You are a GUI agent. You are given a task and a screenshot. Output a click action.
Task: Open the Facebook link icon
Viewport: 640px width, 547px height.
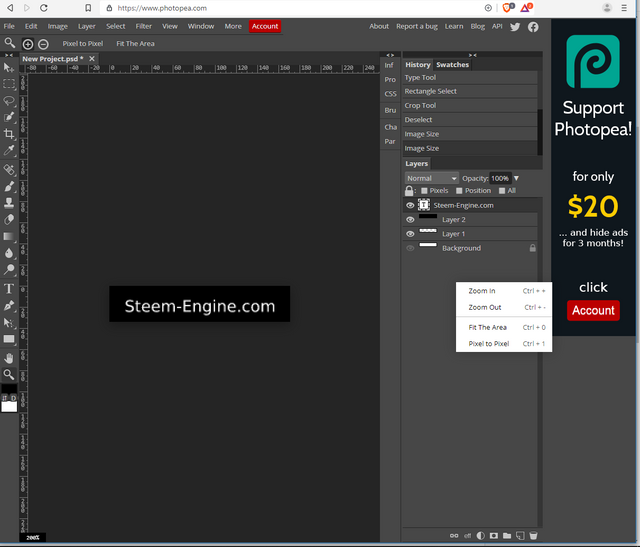click(533, 27)
